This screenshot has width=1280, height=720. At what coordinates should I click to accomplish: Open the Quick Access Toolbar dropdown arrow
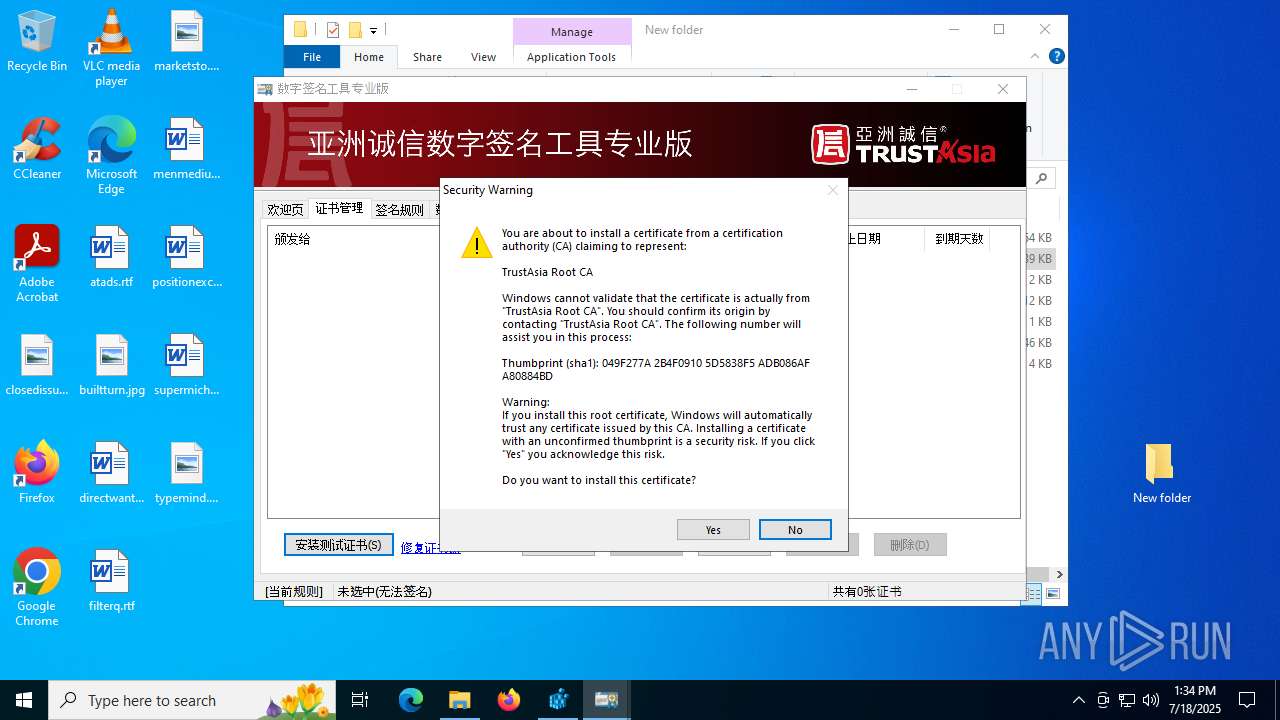pyautogui.click(x=373, y=31)
